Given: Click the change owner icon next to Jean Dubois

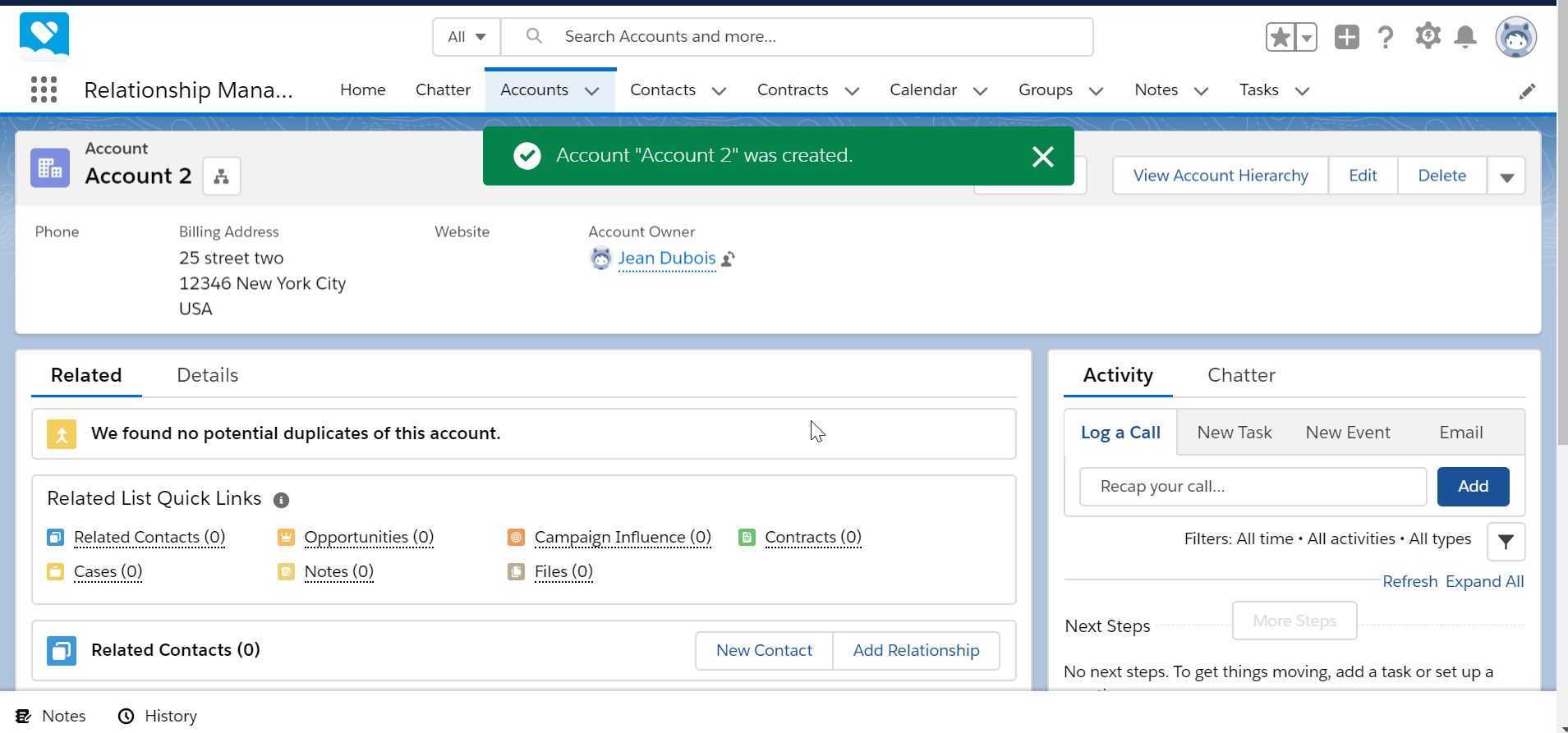Looking at the screenshot, I should (728, 259).
